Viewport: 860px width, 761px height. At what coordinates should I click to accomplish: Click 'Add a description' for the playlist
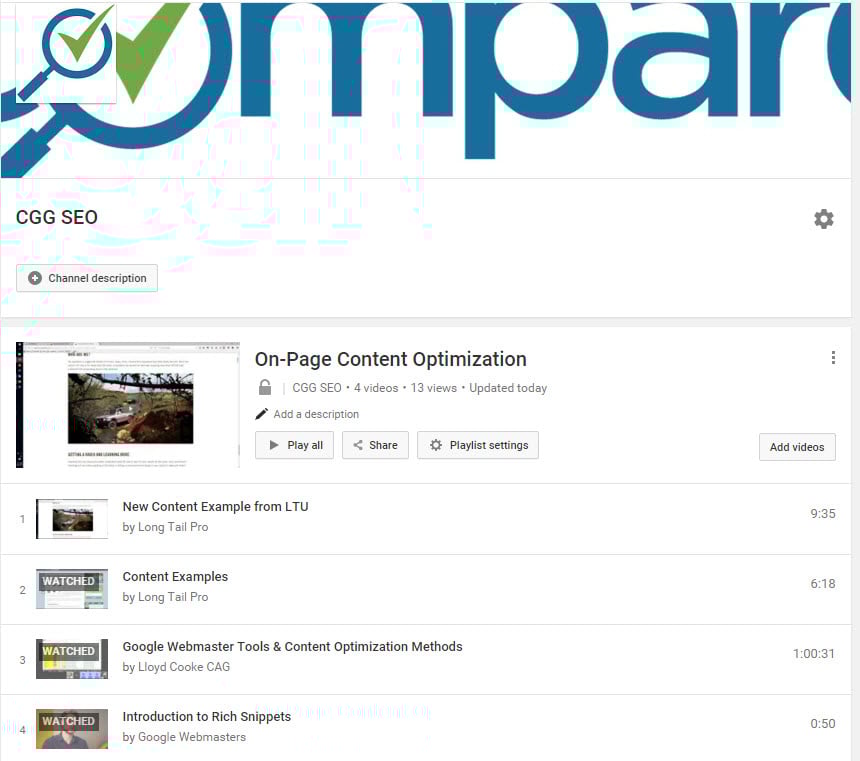[x=316, y=414]
